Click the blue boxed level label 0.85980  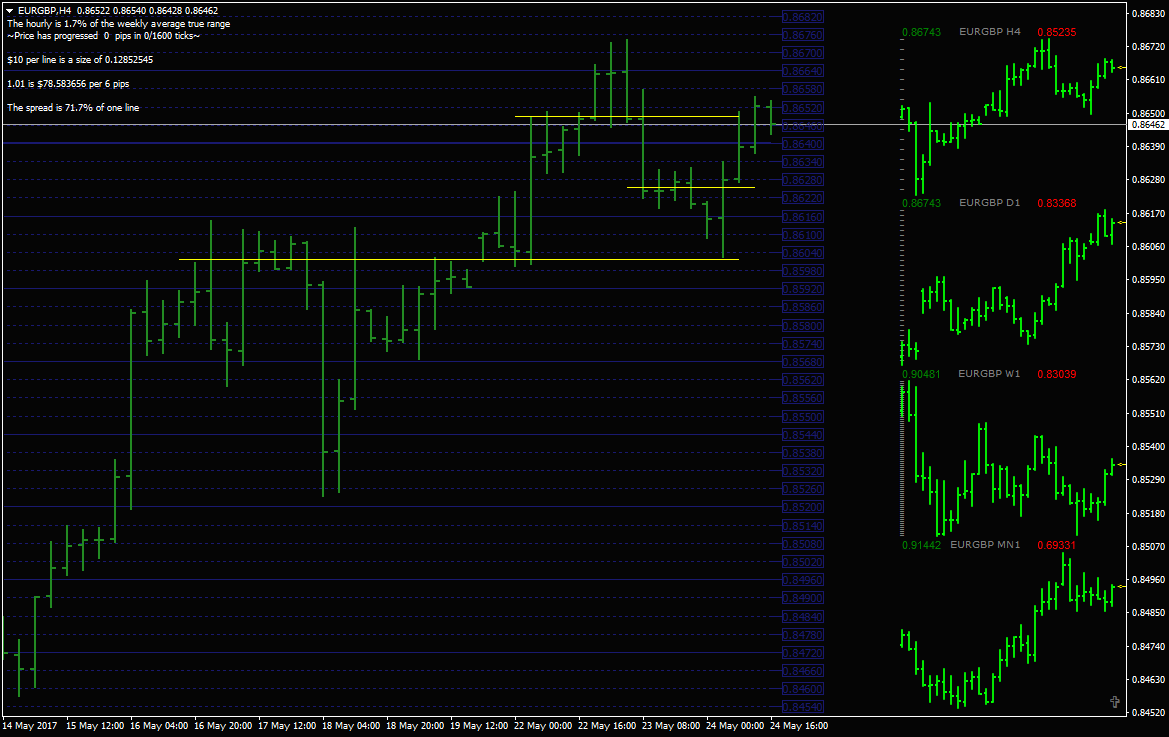click(803, 271)
